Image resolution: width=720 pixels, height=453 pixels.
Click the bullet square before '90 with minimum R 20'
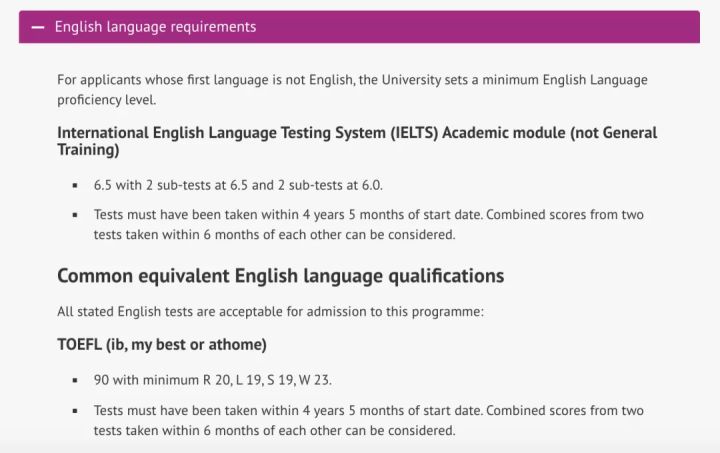tap(75, 381)
